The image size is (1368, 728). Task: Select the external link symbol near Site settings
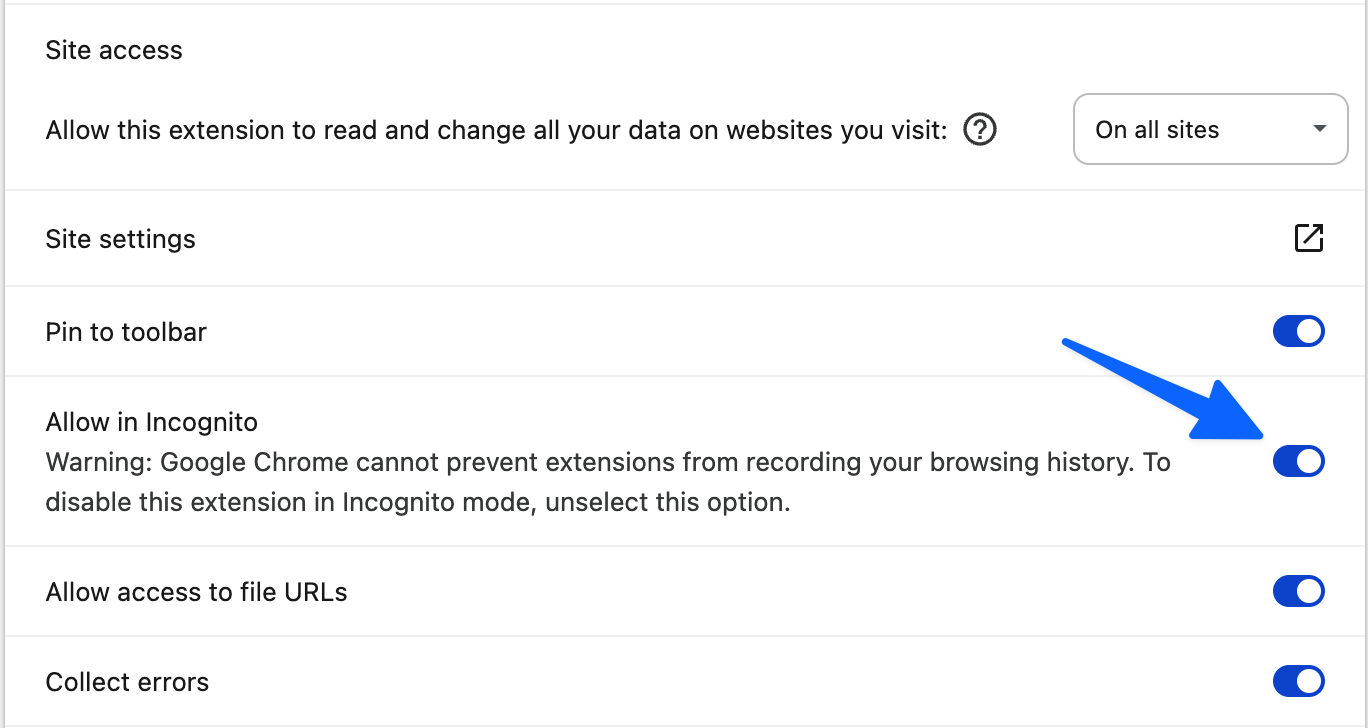point(1310,238)
